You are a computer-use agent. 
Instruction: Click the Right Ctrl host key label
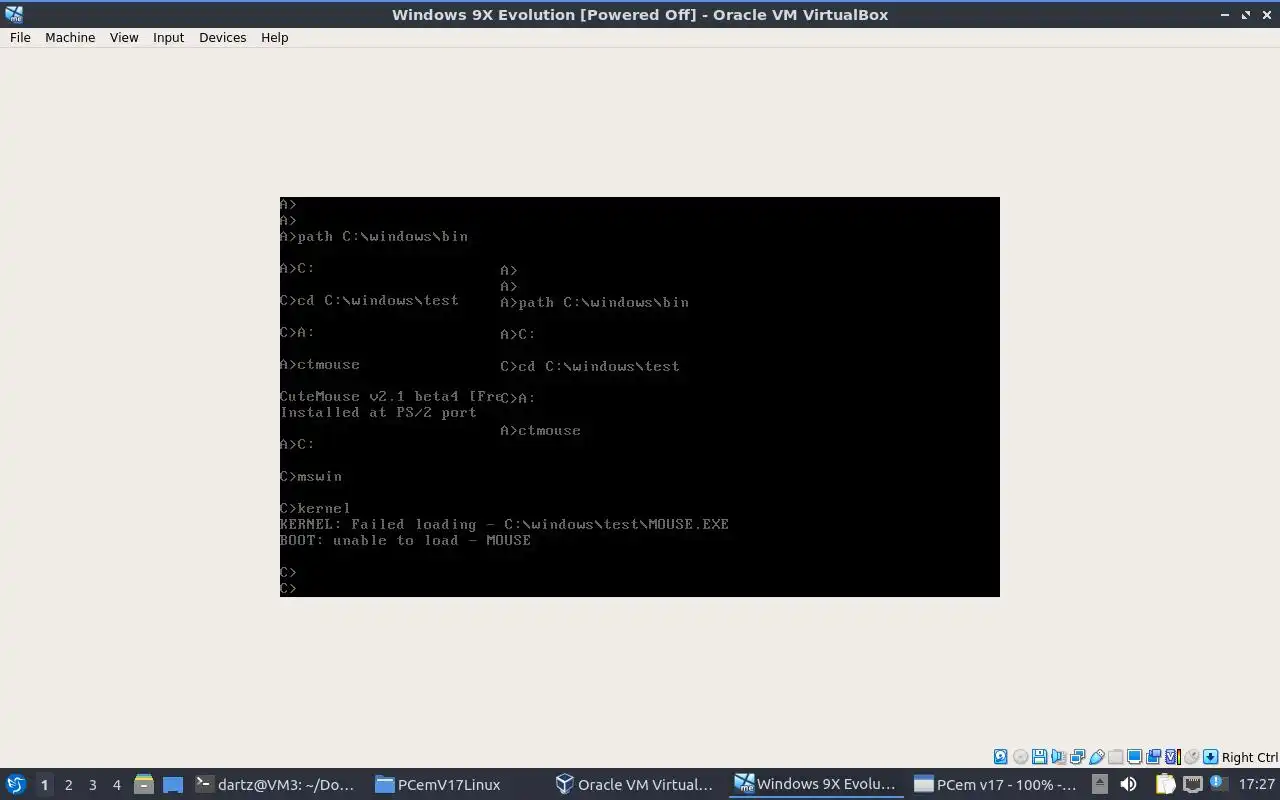(x=1250, y=757)
